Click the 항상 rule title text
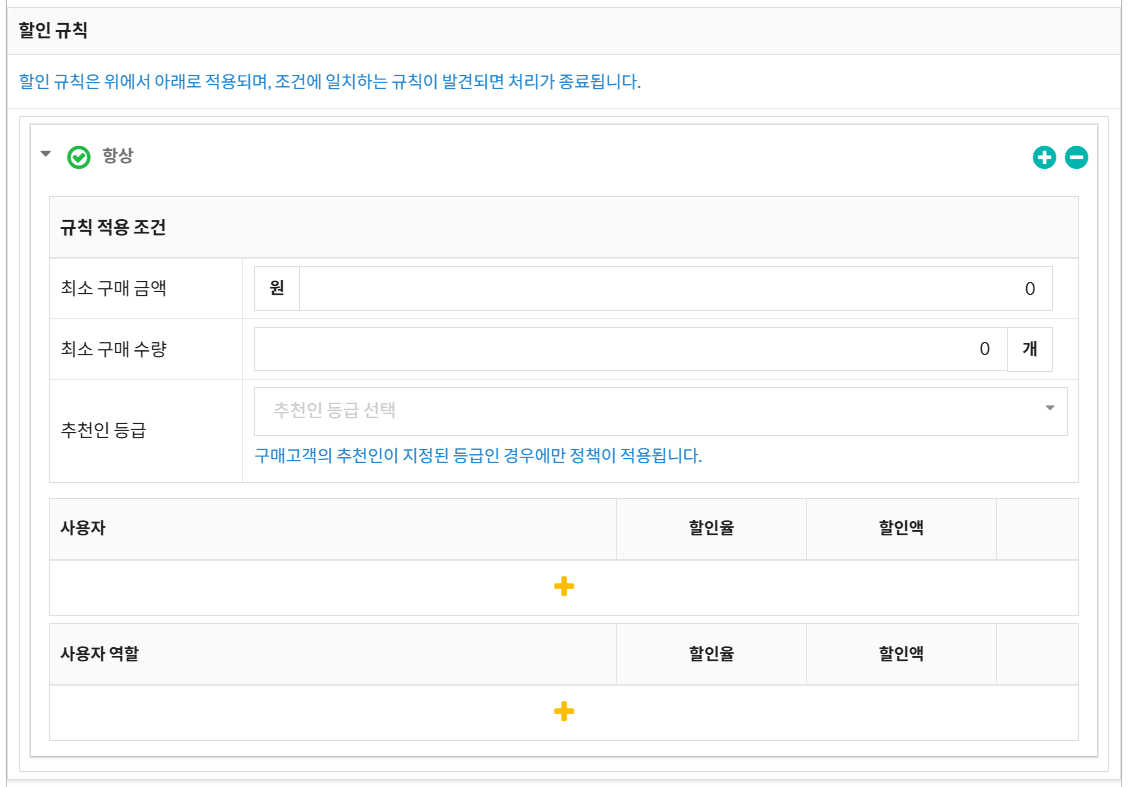Image resolution: width=1128 pixels, height=787 pixels. (x=118, y=155)
